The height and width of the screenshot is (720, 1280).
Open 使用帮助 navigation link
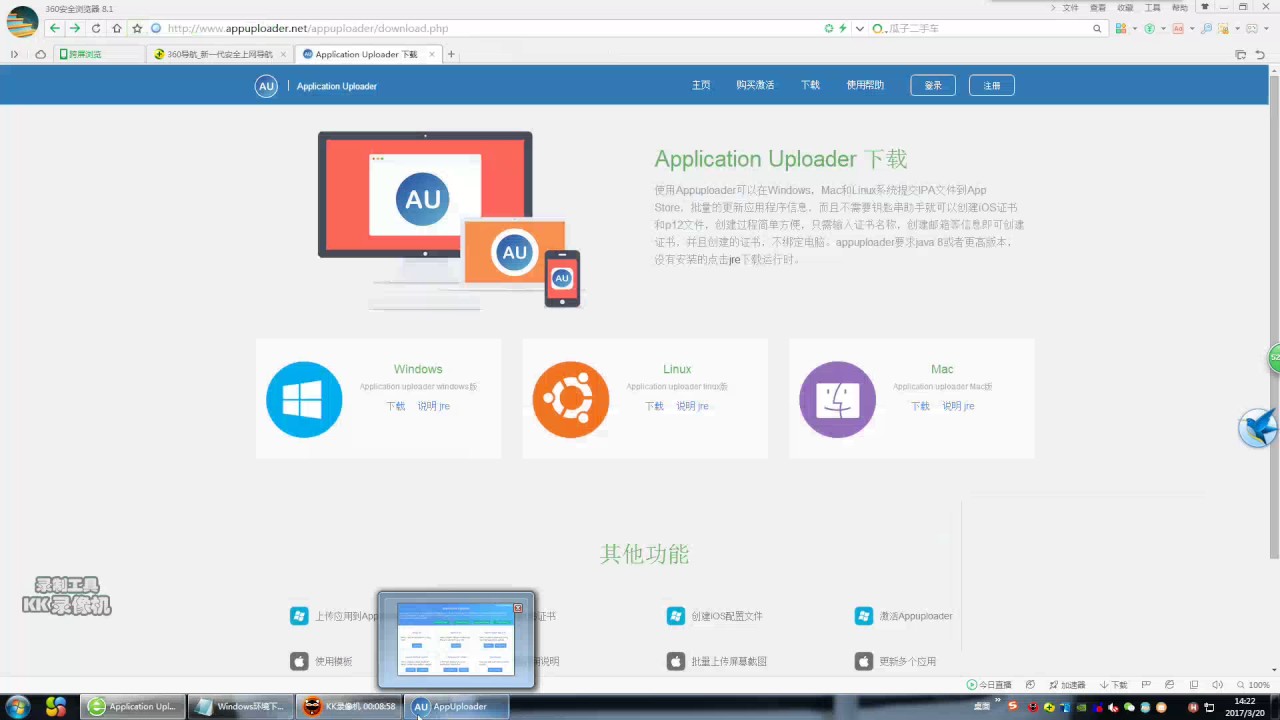pyautogui.click(x=865, y=86)
